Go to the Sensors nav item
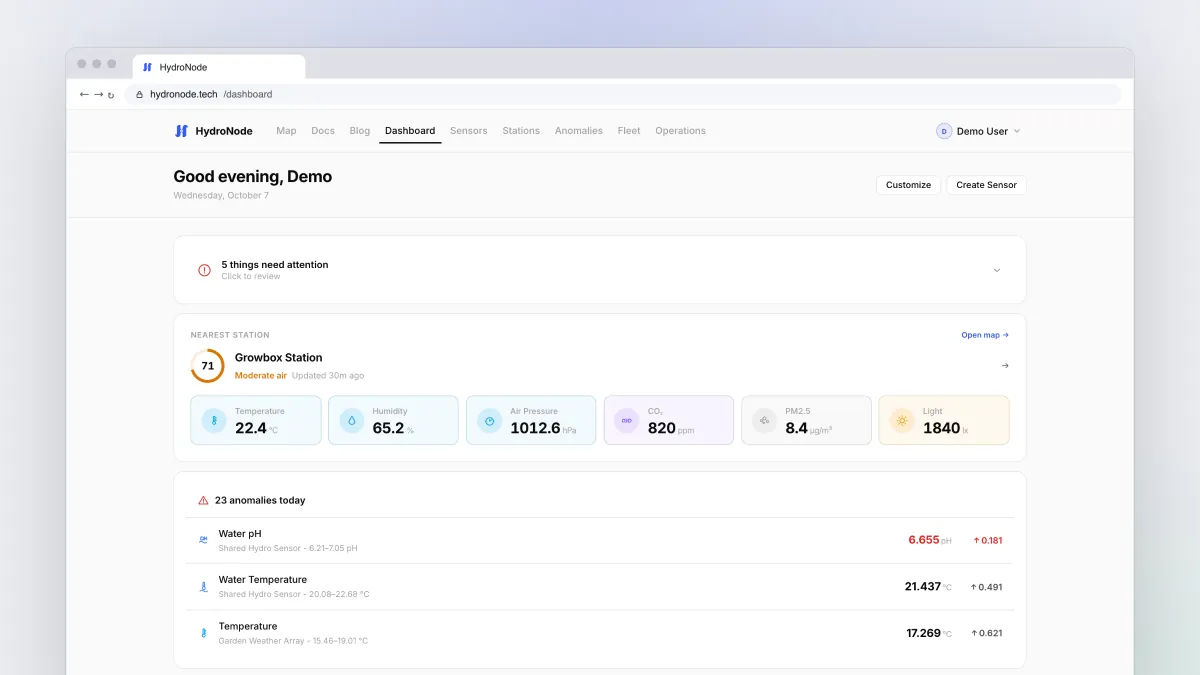Screen dimensions: 1200x675 tap(469, 131)
